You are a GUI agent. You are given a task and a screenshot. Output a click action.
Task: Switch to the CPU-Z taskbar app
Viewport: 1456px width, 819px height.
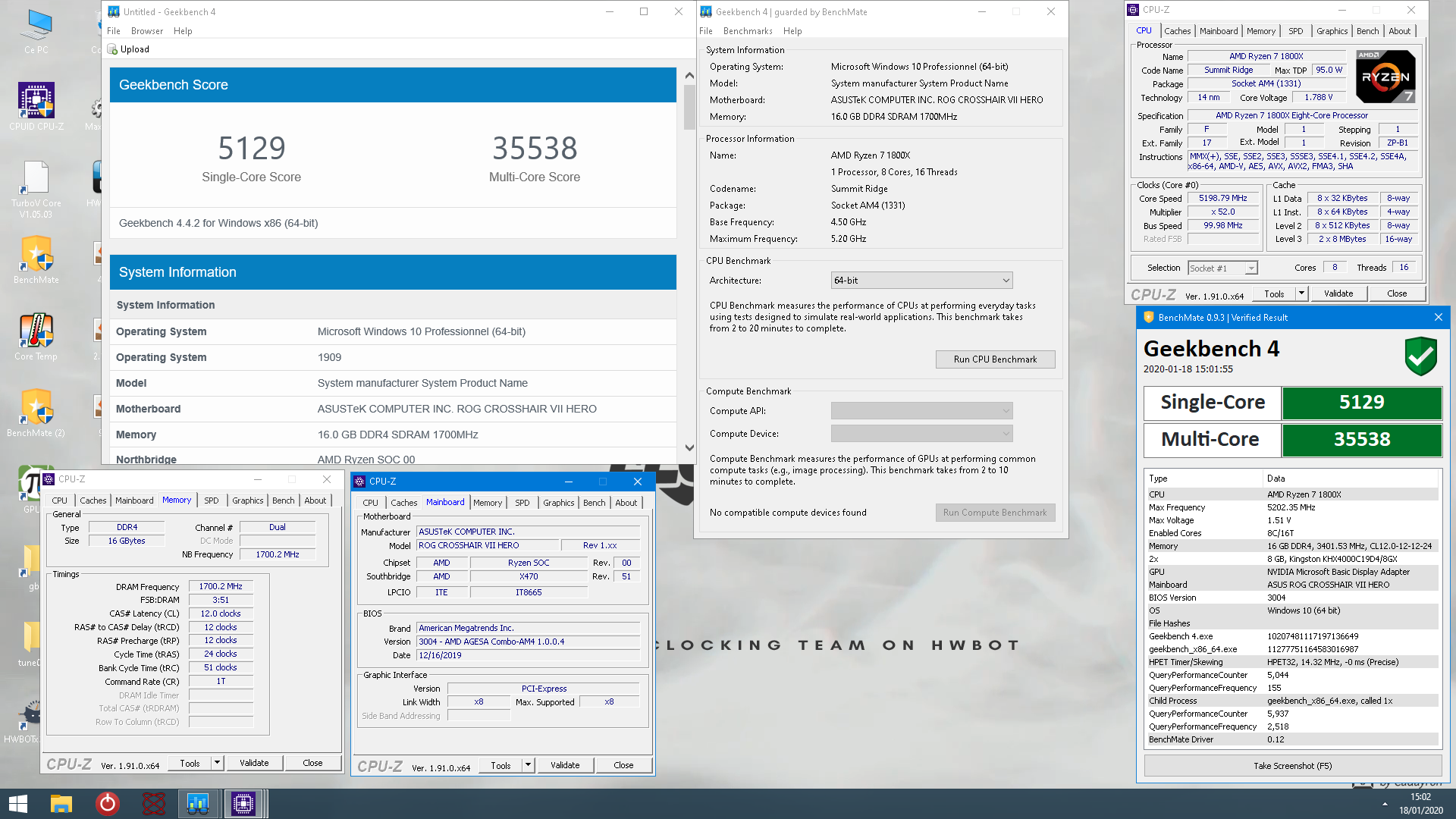tap(243, 804)
